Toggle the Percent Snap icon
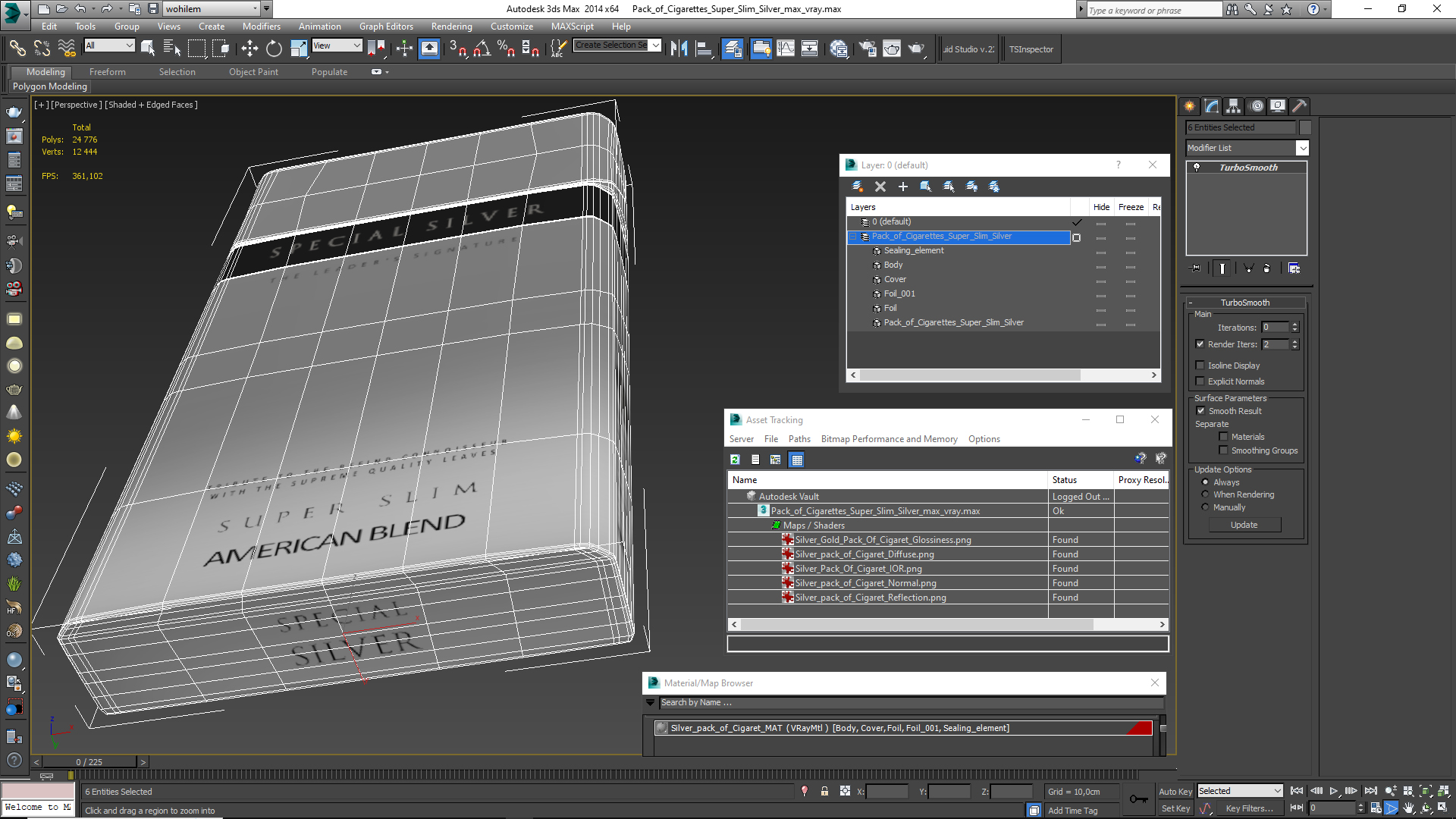This screenshot has width=1456, height=819. point(506,49)
